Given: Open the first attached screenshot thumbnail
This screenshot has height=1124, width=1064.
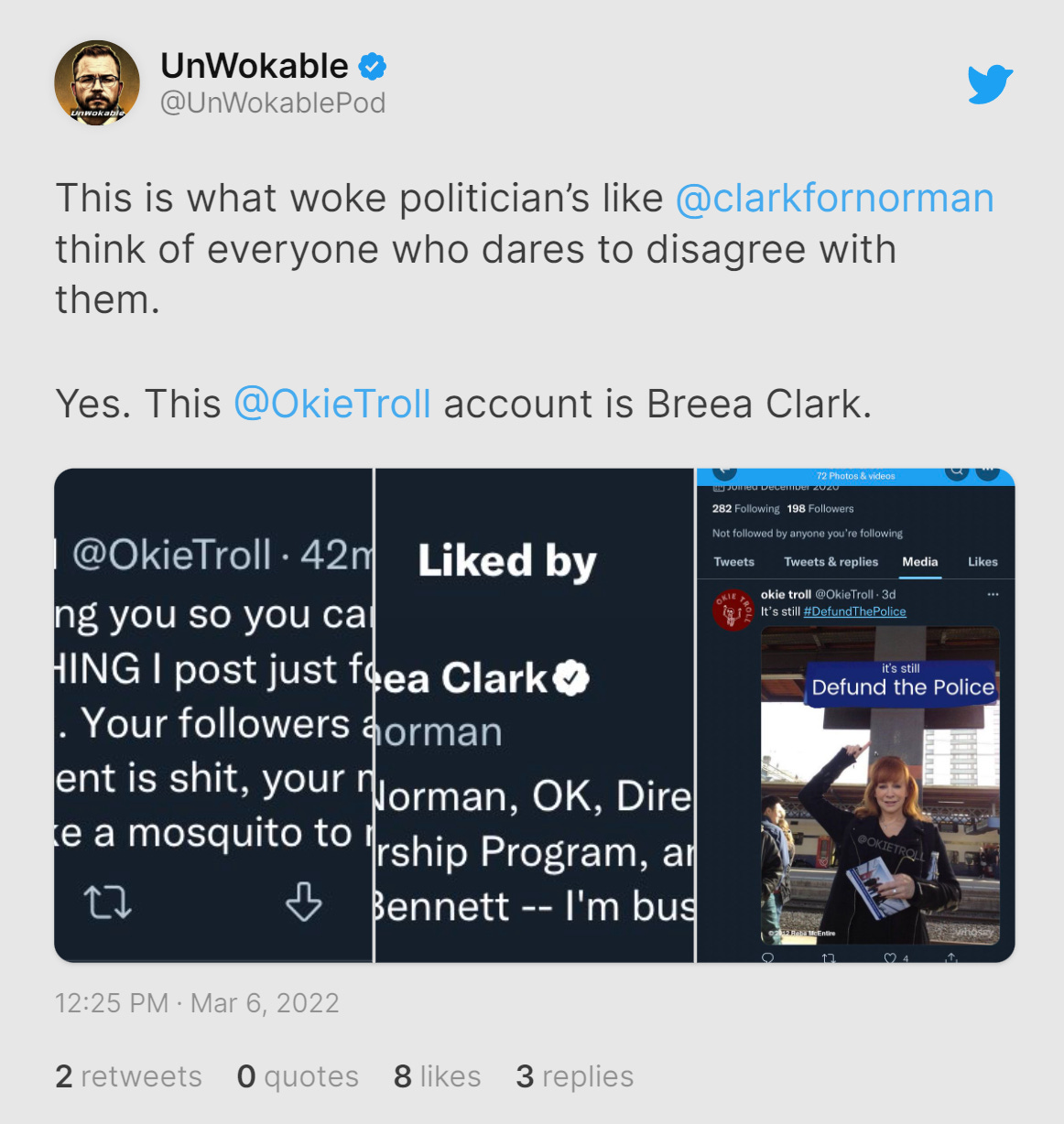Looking at the screenshot, I should pos(213,715).
